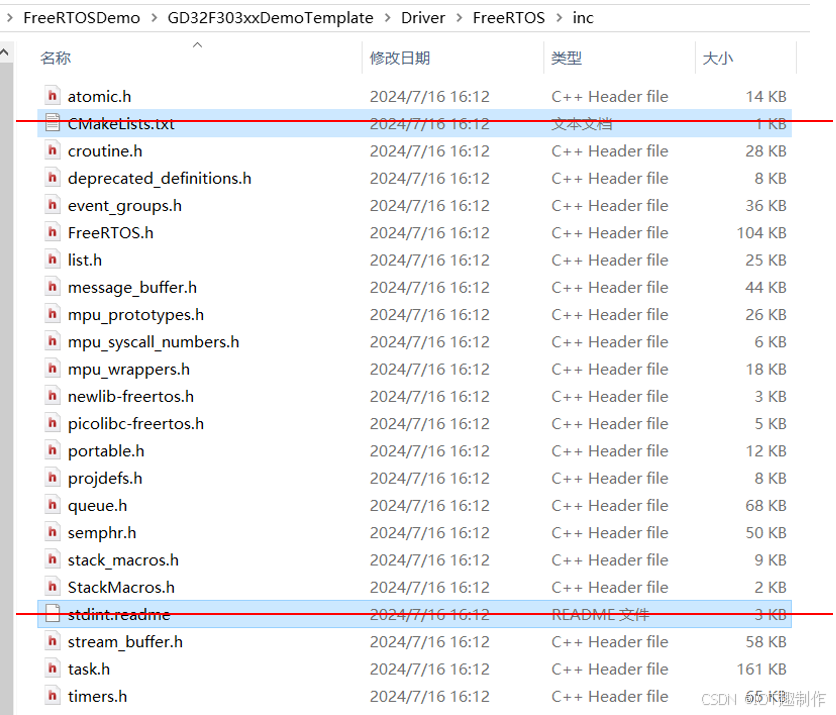836x715 pixels.
Task: Select the FreeRTOS.h file icon
Action: (x=52, y=232)
